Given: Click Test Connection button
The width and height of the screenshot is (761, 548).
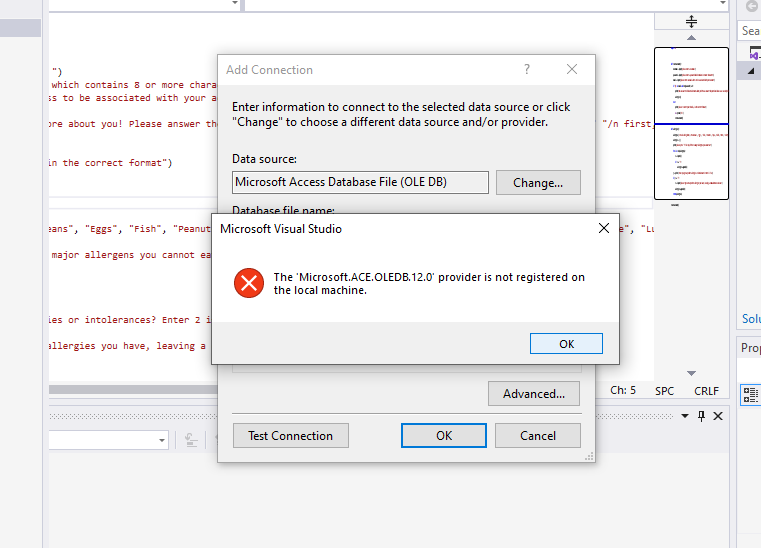Looking at the screenshot, I should point(290,435).
